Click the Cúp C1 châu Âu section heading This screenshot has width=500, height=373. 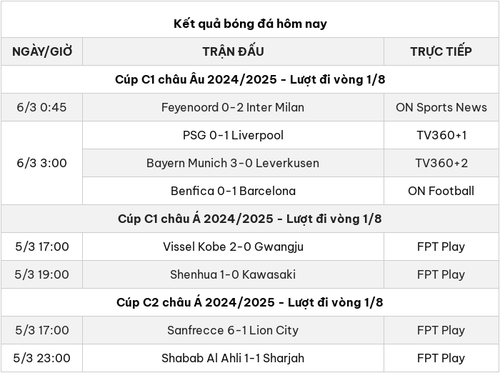tap(250, 79)
